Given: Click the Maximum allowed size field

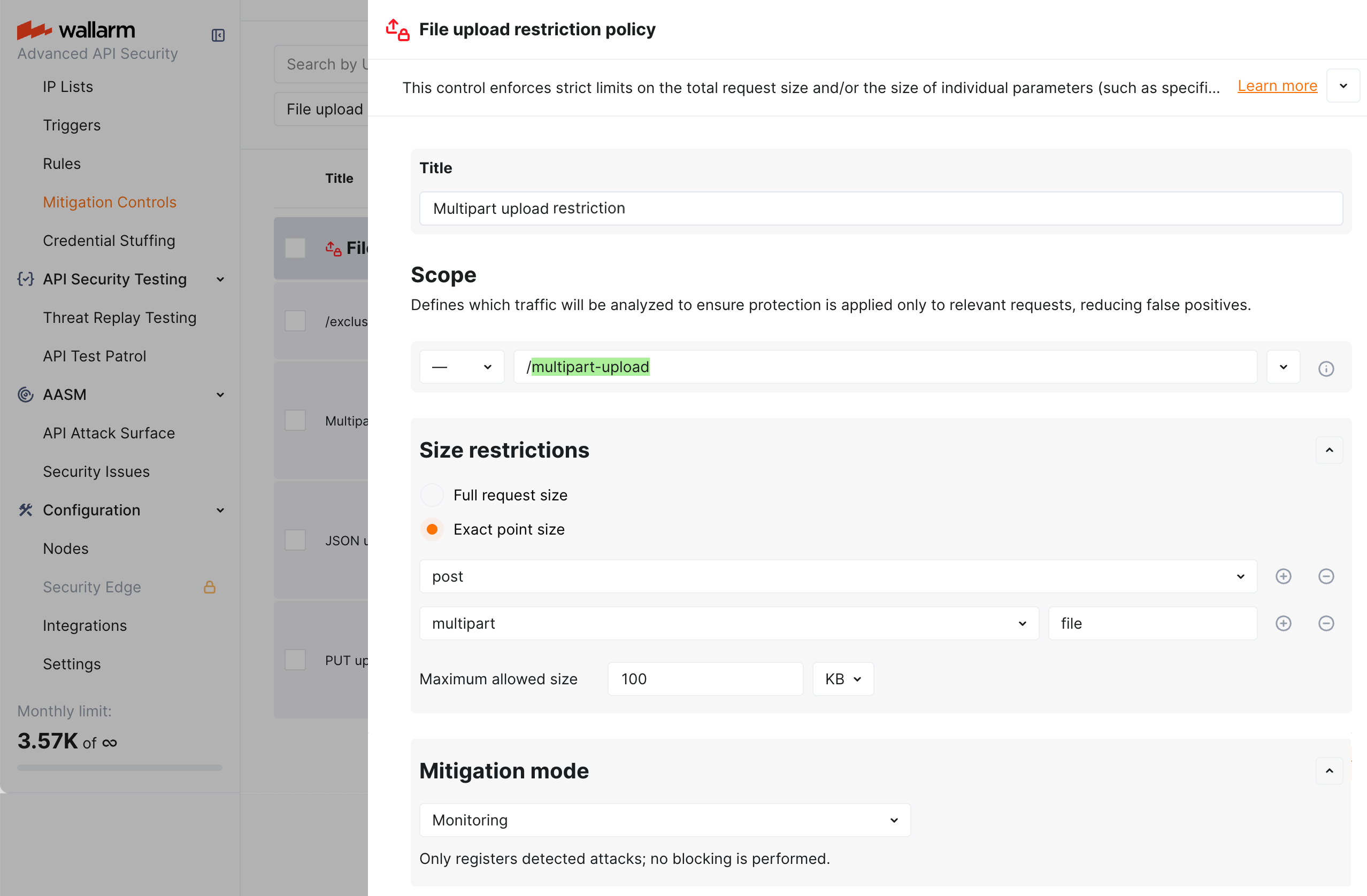Looking at the screenshot, I should tap(705, 679).
